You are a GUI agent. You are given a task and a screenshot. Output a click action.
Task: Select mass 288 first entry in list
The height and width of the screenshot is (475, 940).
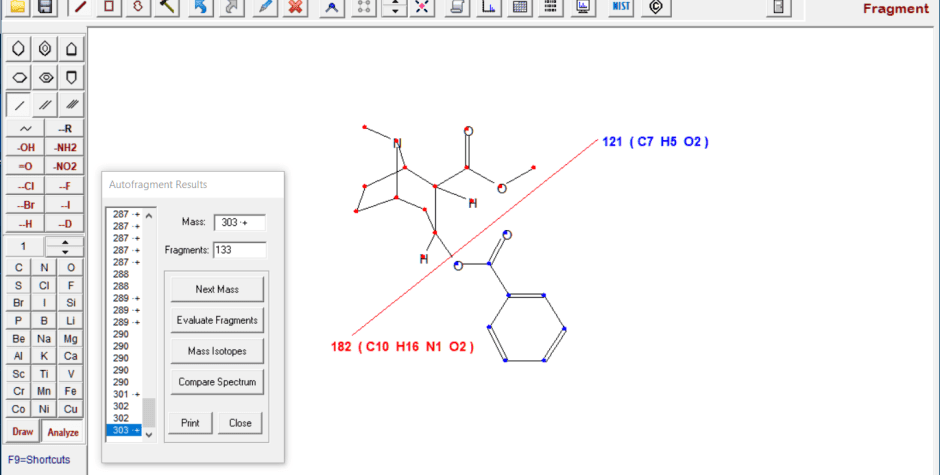point(125,274)
